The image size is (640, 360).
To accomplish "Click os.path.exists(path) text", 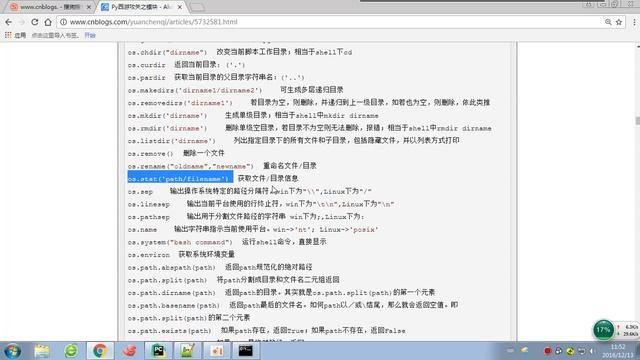I will [x=169, y=331].
